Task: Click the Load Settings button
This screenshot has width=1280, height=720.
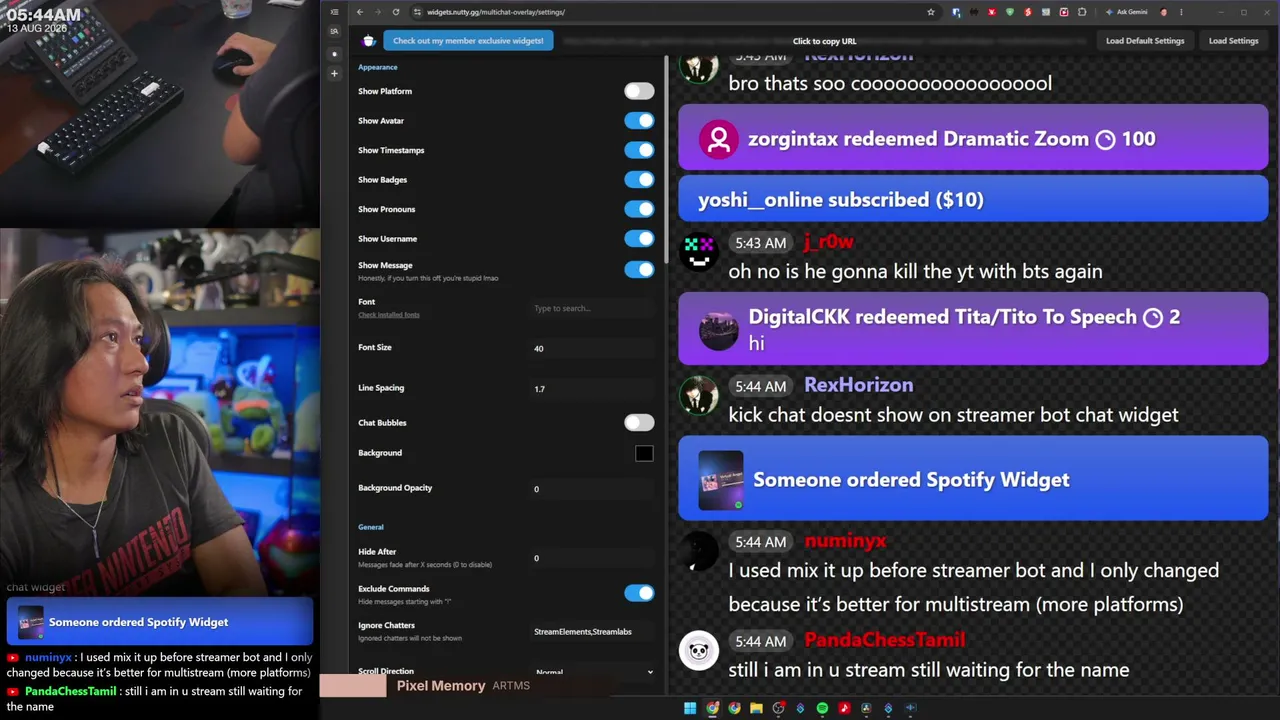Action: coord(1233,41)
